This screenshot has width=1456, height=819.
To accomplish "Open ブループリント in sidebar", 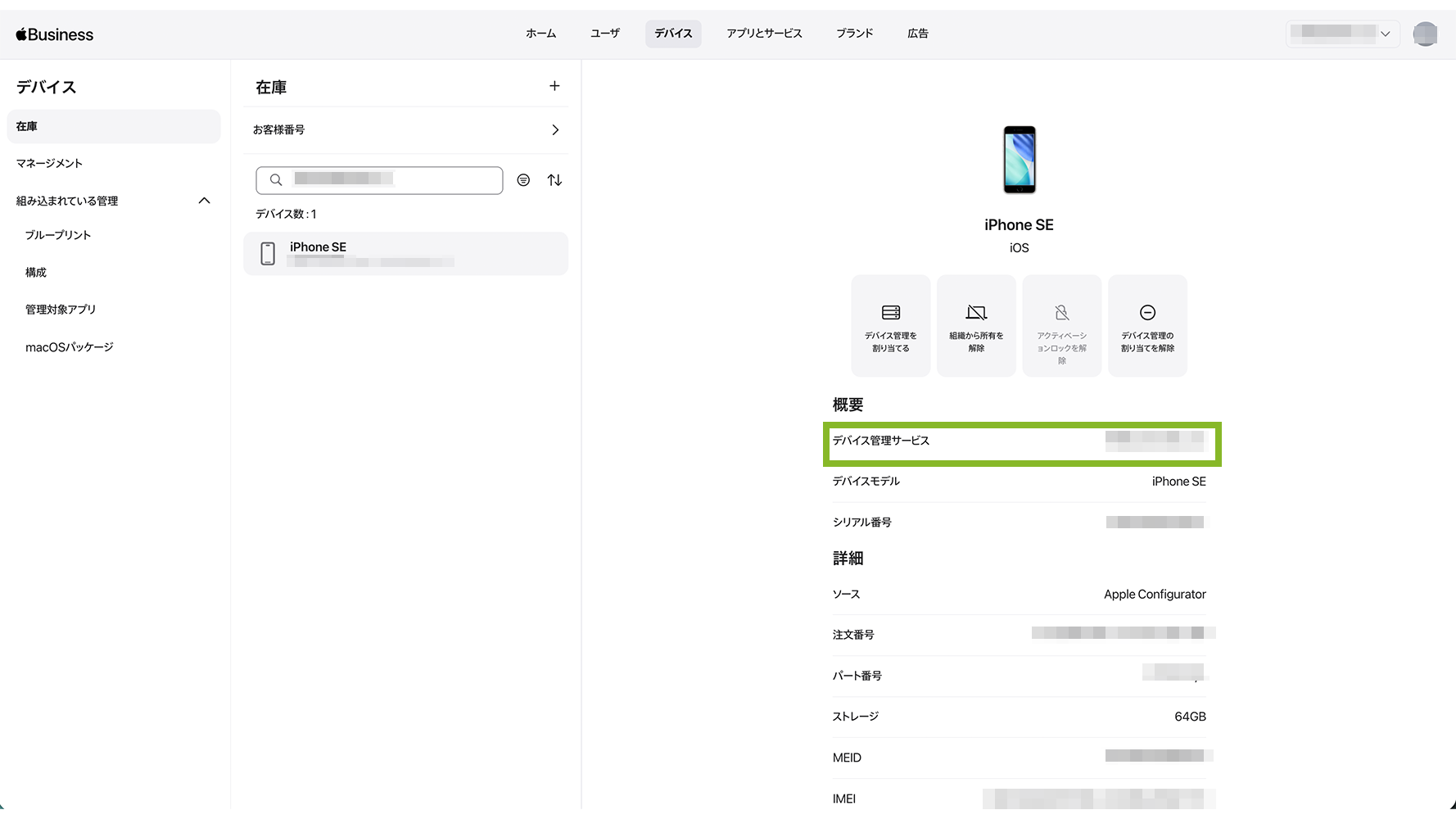I will 58,235.
